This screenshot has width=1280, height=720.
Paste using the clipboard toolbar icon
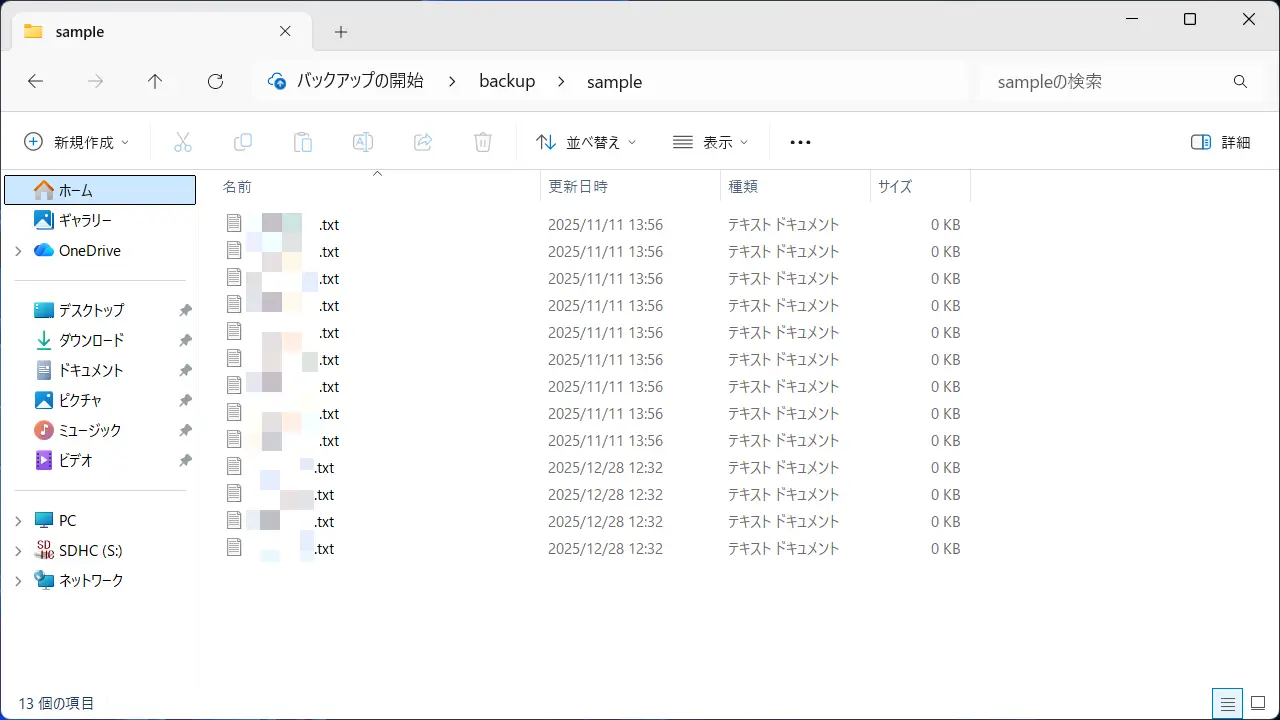[303, 141]
